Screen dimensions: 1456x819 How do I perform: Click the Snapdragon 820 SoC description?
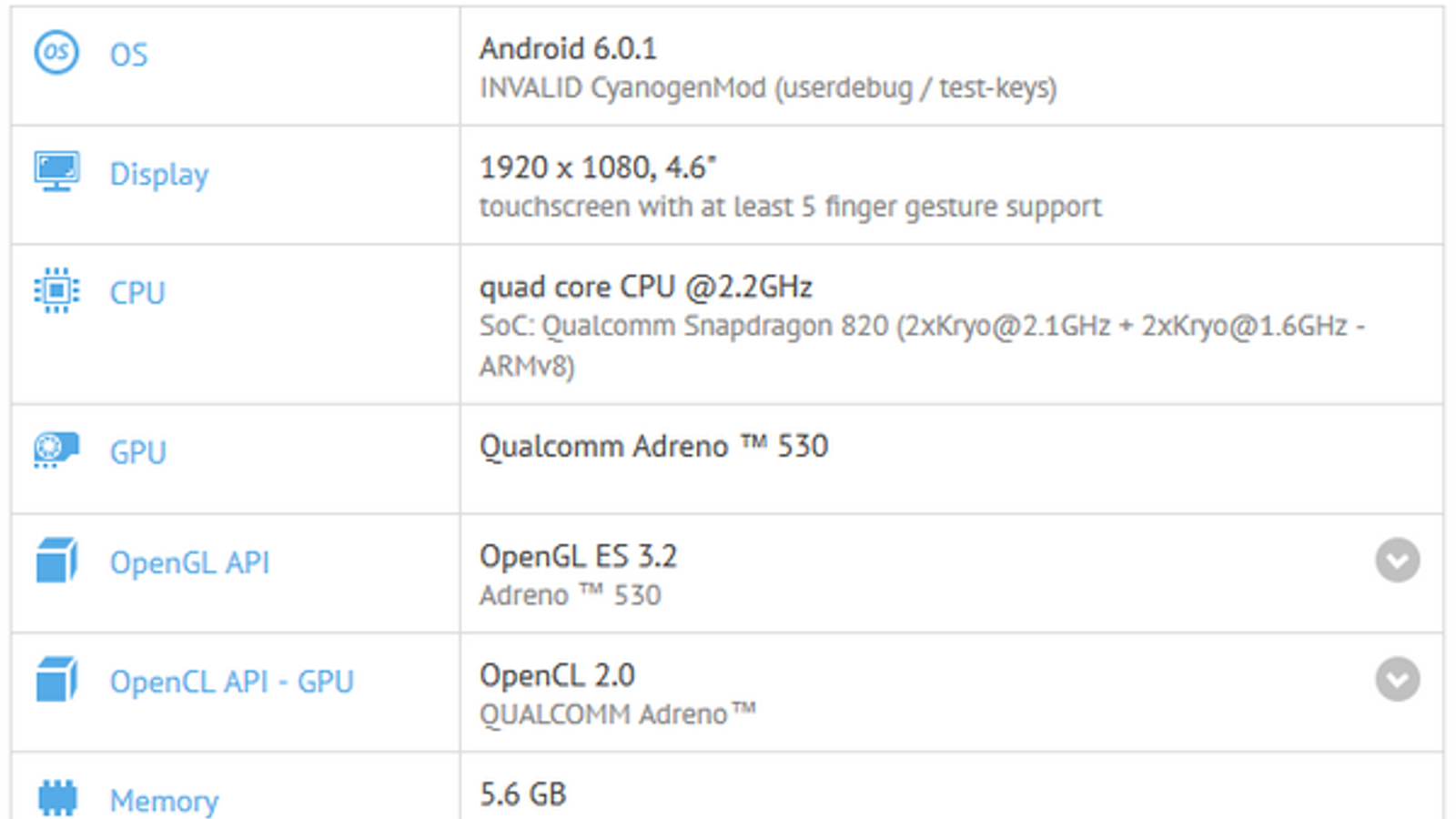(921, 327)
